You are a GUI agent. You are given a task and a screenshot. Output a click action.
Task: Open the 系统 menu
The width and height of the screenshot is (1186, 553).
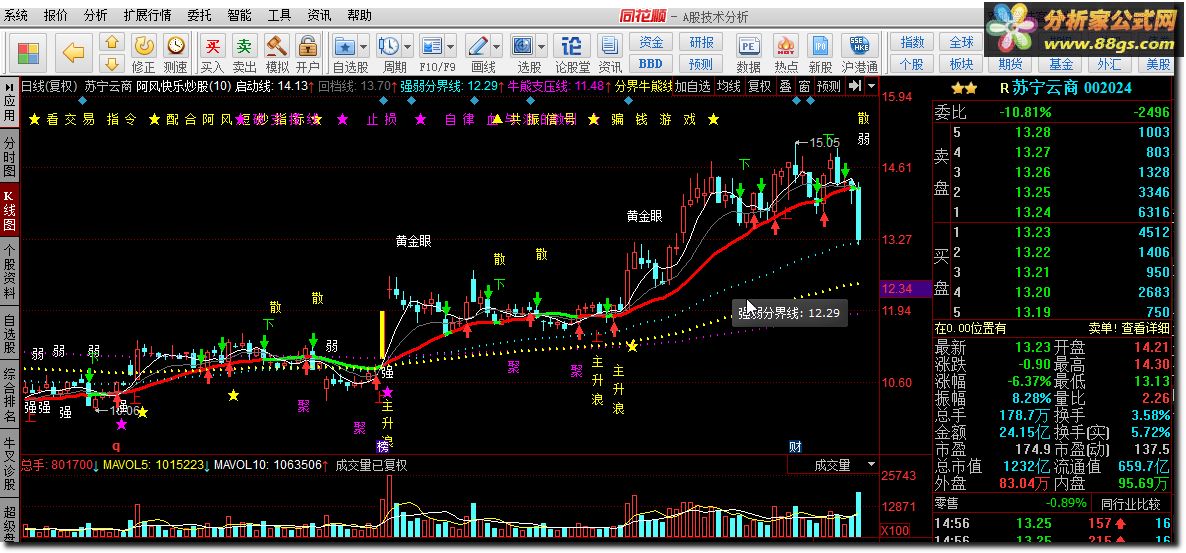click(16, 15)
